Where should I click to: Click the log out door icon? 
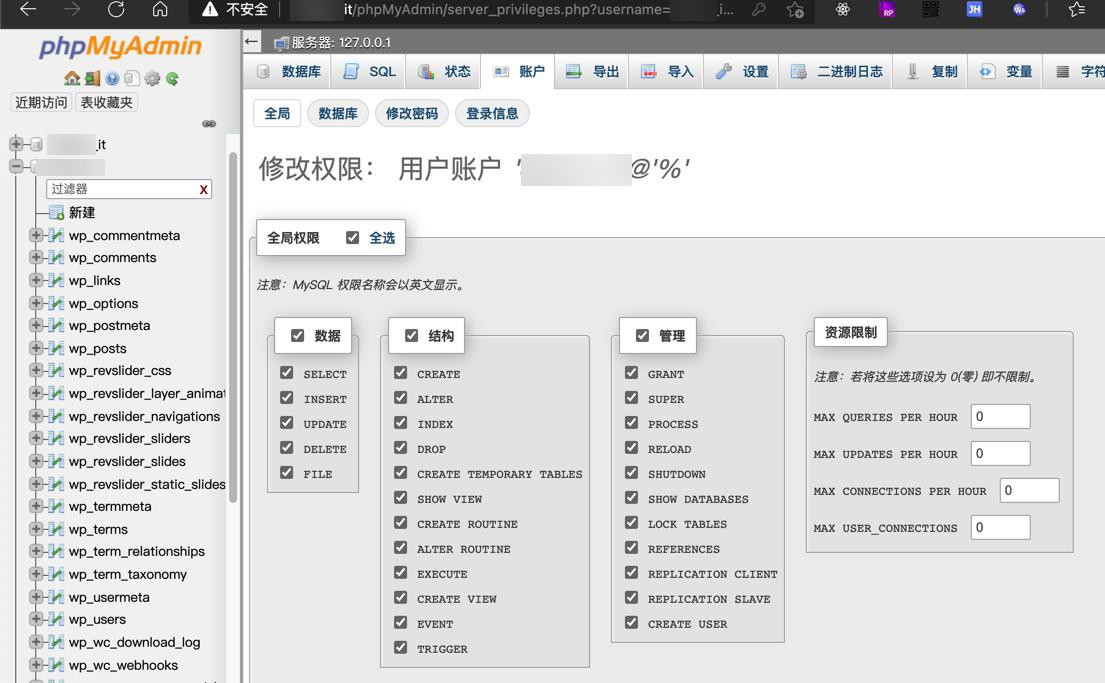point(92,78)
